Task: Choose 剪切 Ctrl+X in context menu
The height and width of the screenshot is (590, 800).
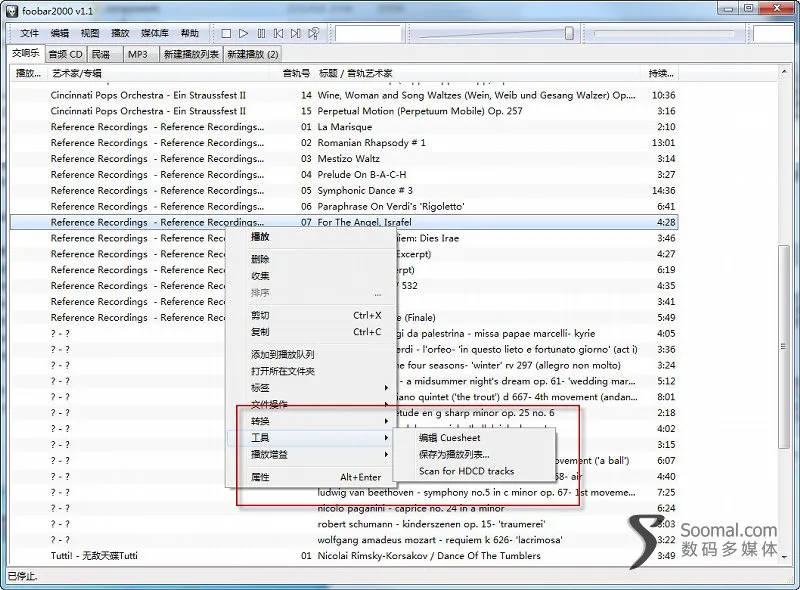Action: (311, 315)
